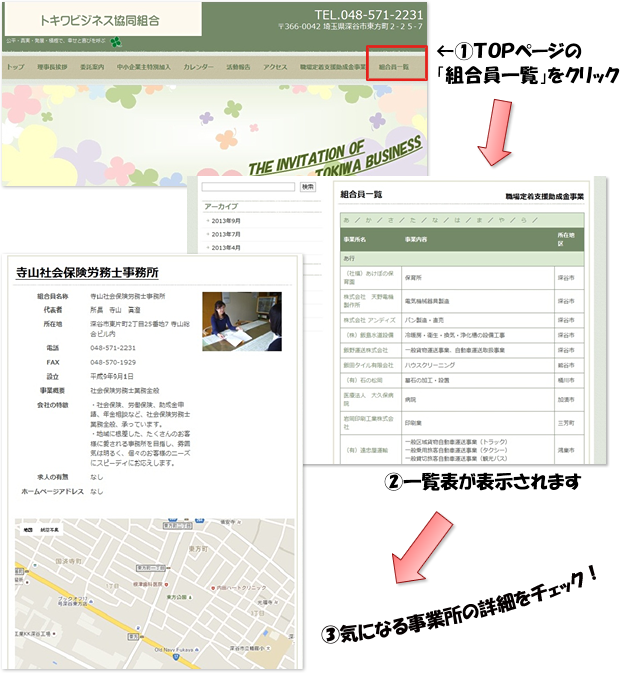Click the 寺山社会保険労務士事務所 title
The image size is (620, 673).
point(88,273)
